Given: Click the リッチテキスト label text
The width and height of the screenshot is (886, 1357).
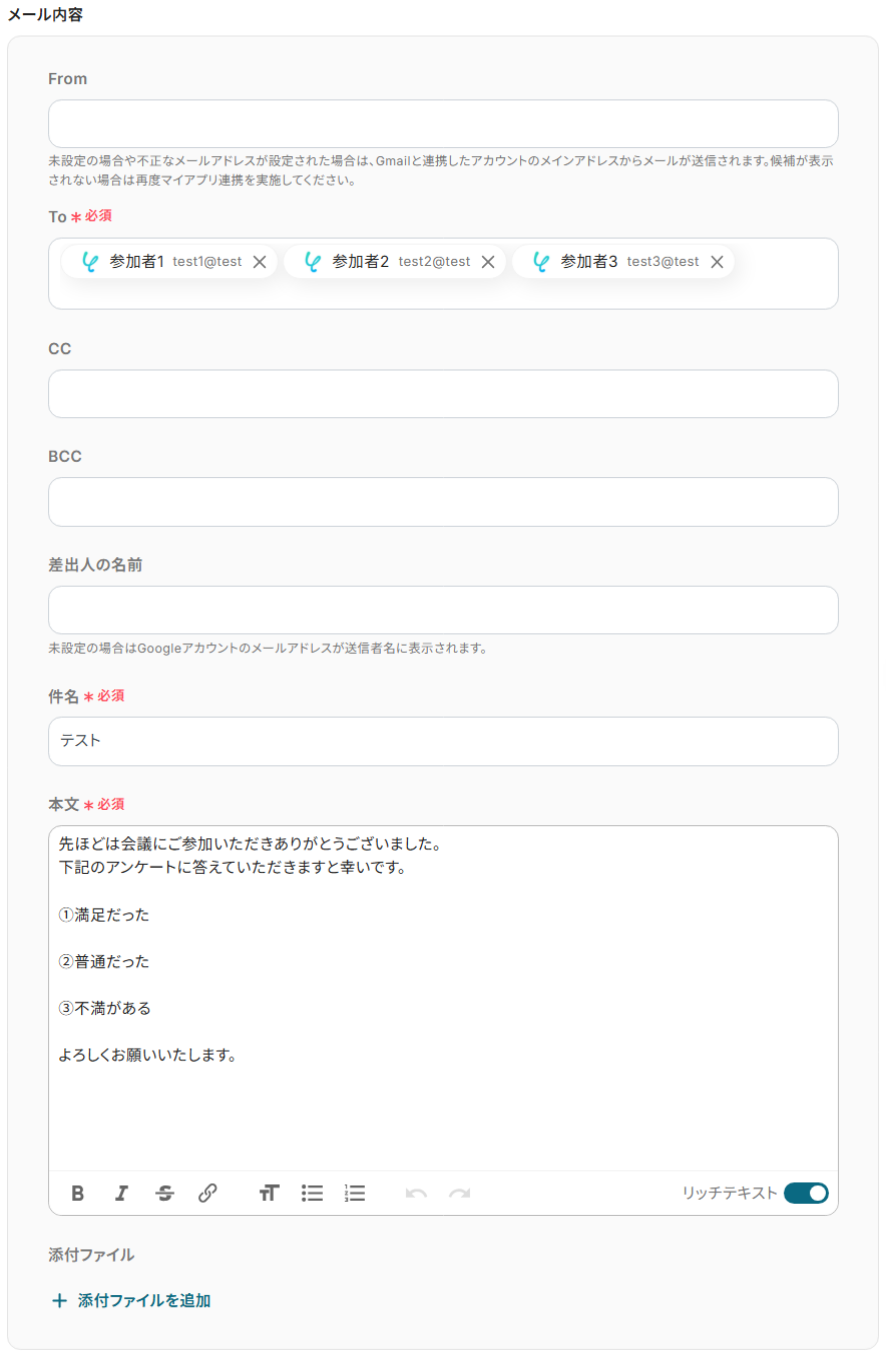Looking at the screenshot, I should tap(729, 1193).
